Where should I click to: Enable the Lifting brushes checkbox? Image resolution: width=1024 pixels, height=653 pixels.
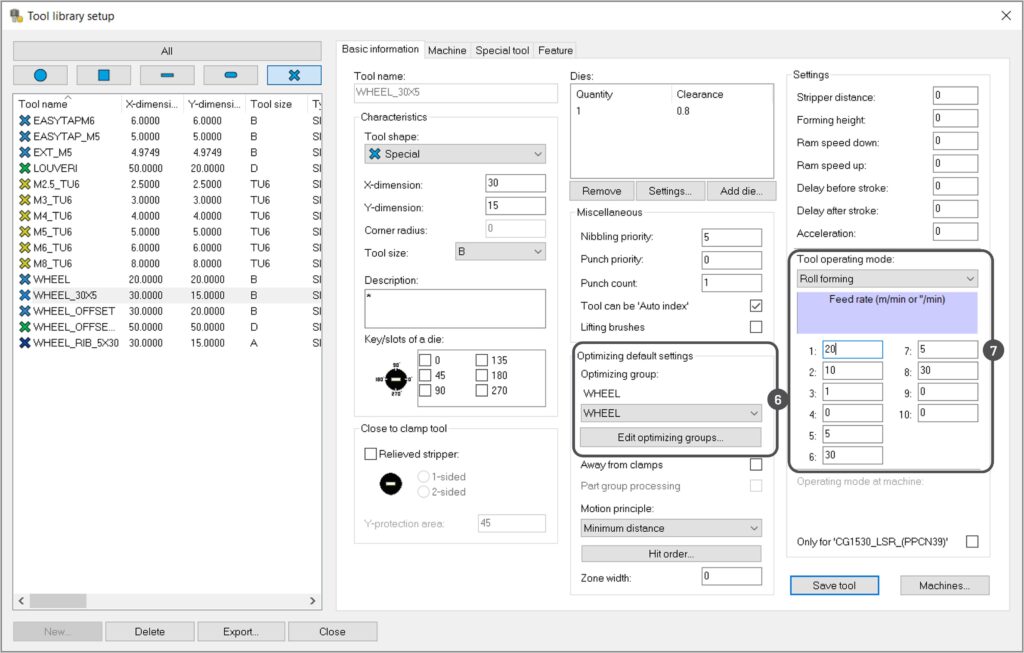(x=755, y=327)
